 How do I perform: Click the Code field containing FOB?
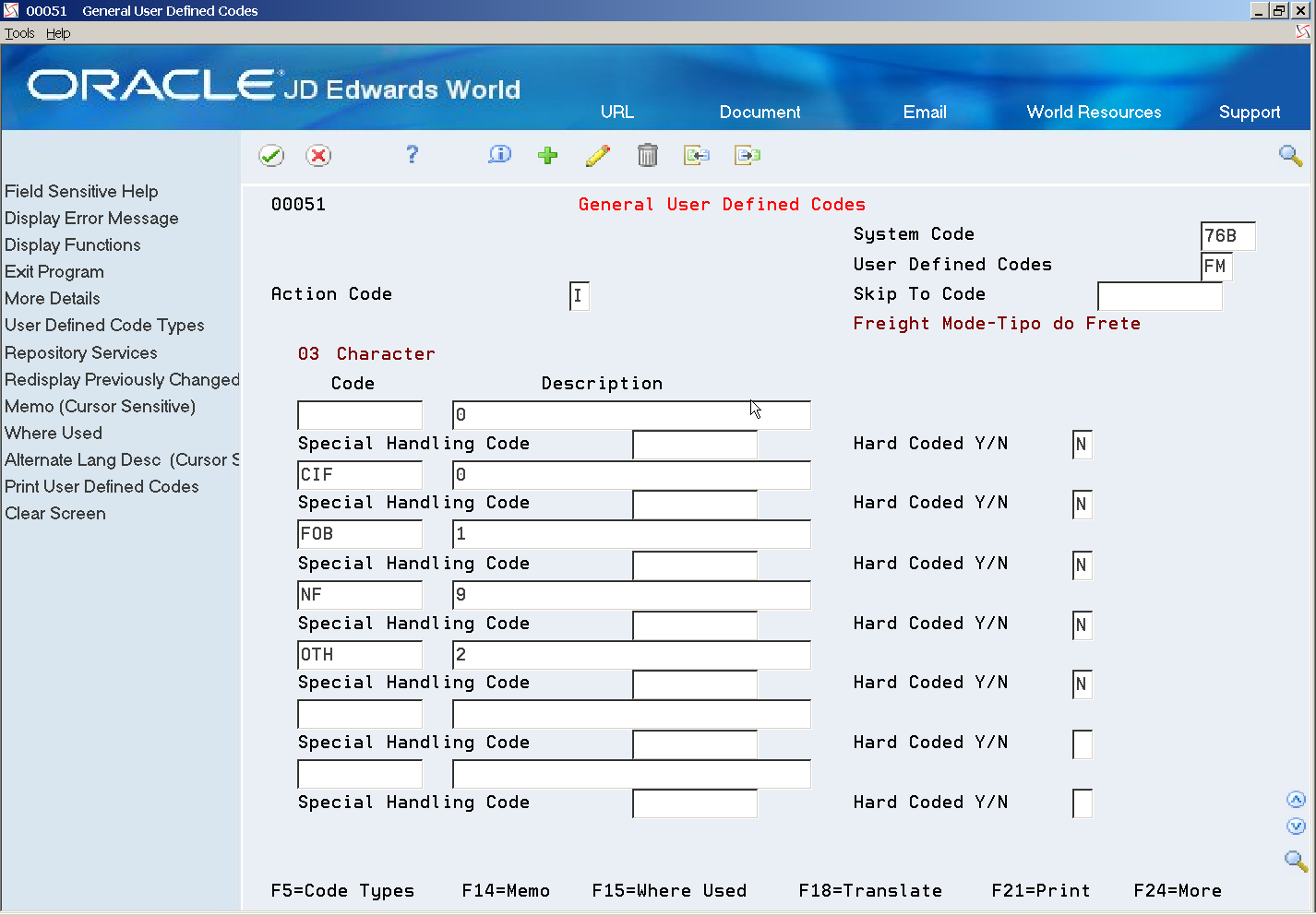(360, 533)
